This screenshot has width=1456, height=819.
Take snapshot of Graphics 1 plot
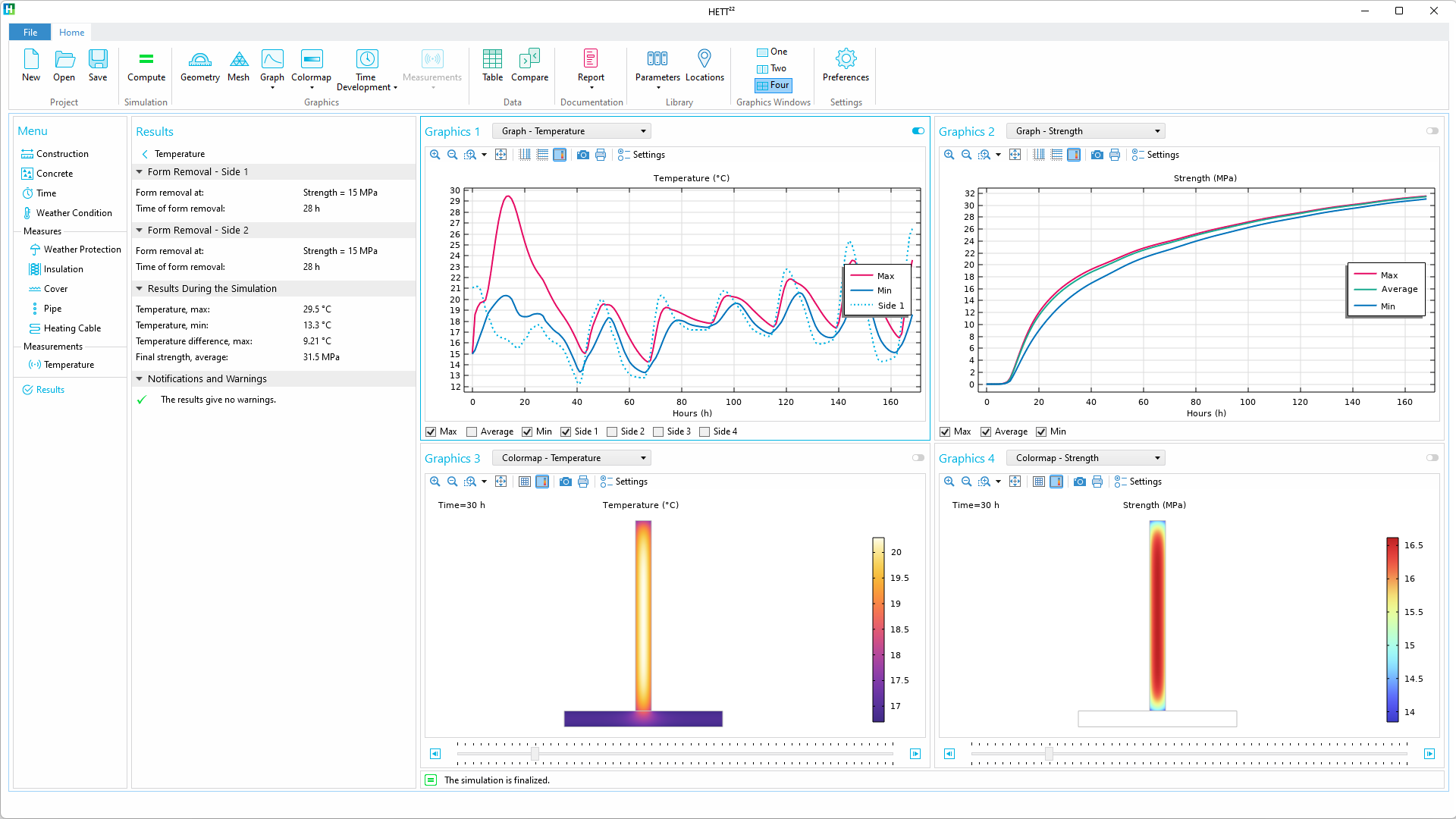coord(582,155)
